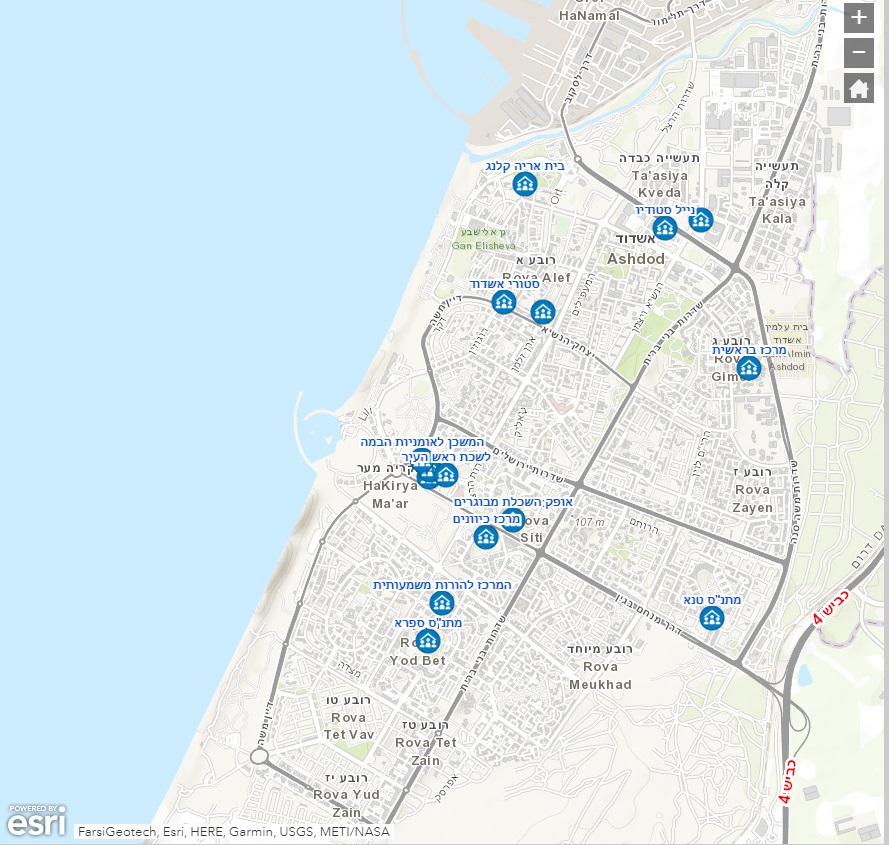The width and height of the screenshot is (889, 845).
Task: Select the מתנ"ס טנא marker
Action: [712, 618]
